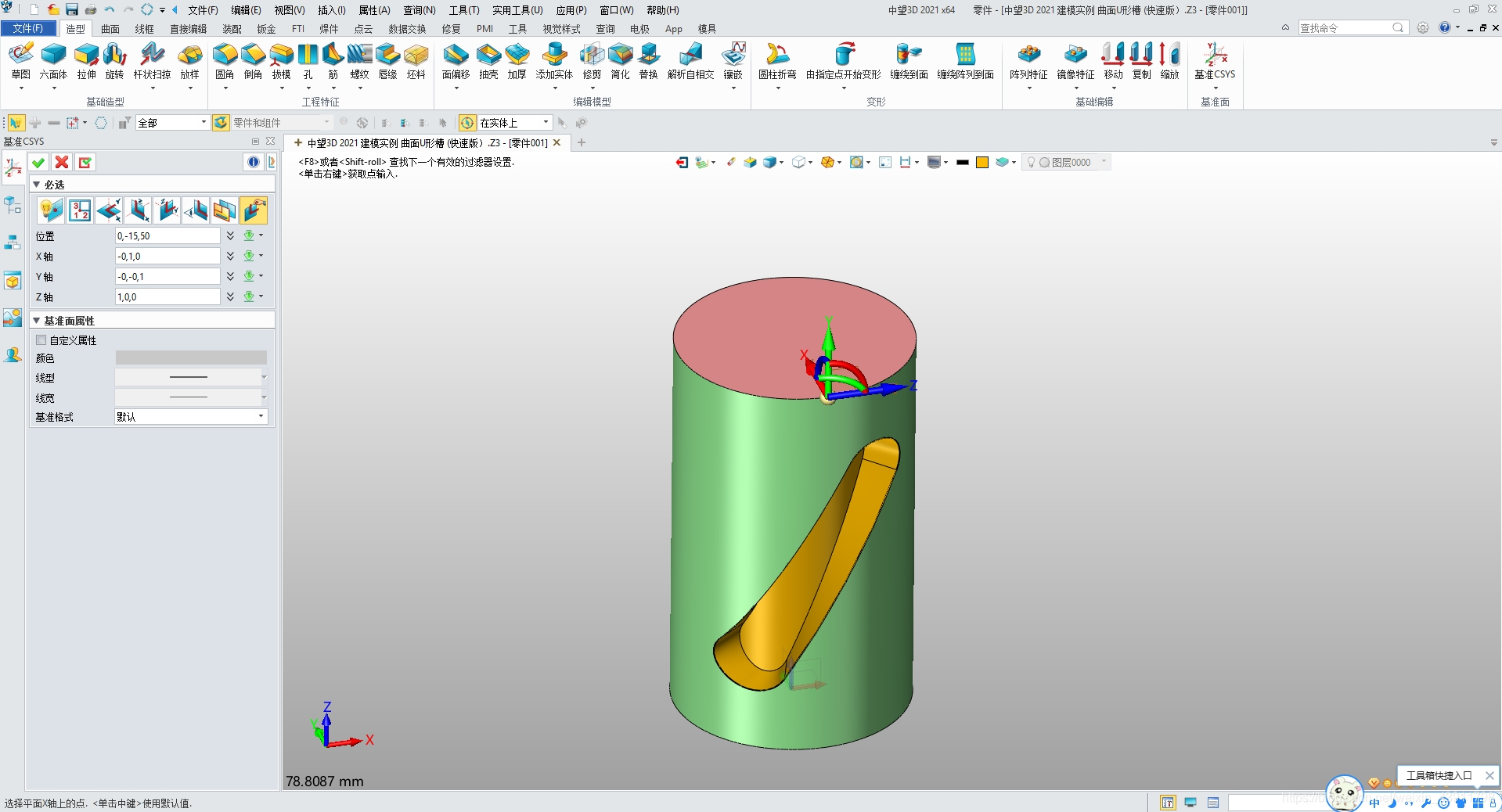
Task: Click the 查找命令 search box
Action: pyautogui.click(x=1353, y=28)
